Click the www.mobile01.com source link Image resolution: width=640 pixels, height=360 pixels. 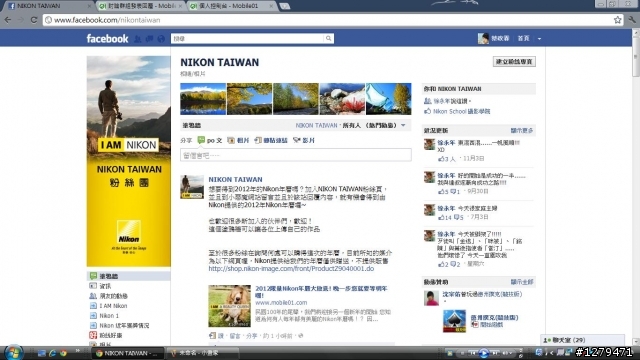(281, 302)
